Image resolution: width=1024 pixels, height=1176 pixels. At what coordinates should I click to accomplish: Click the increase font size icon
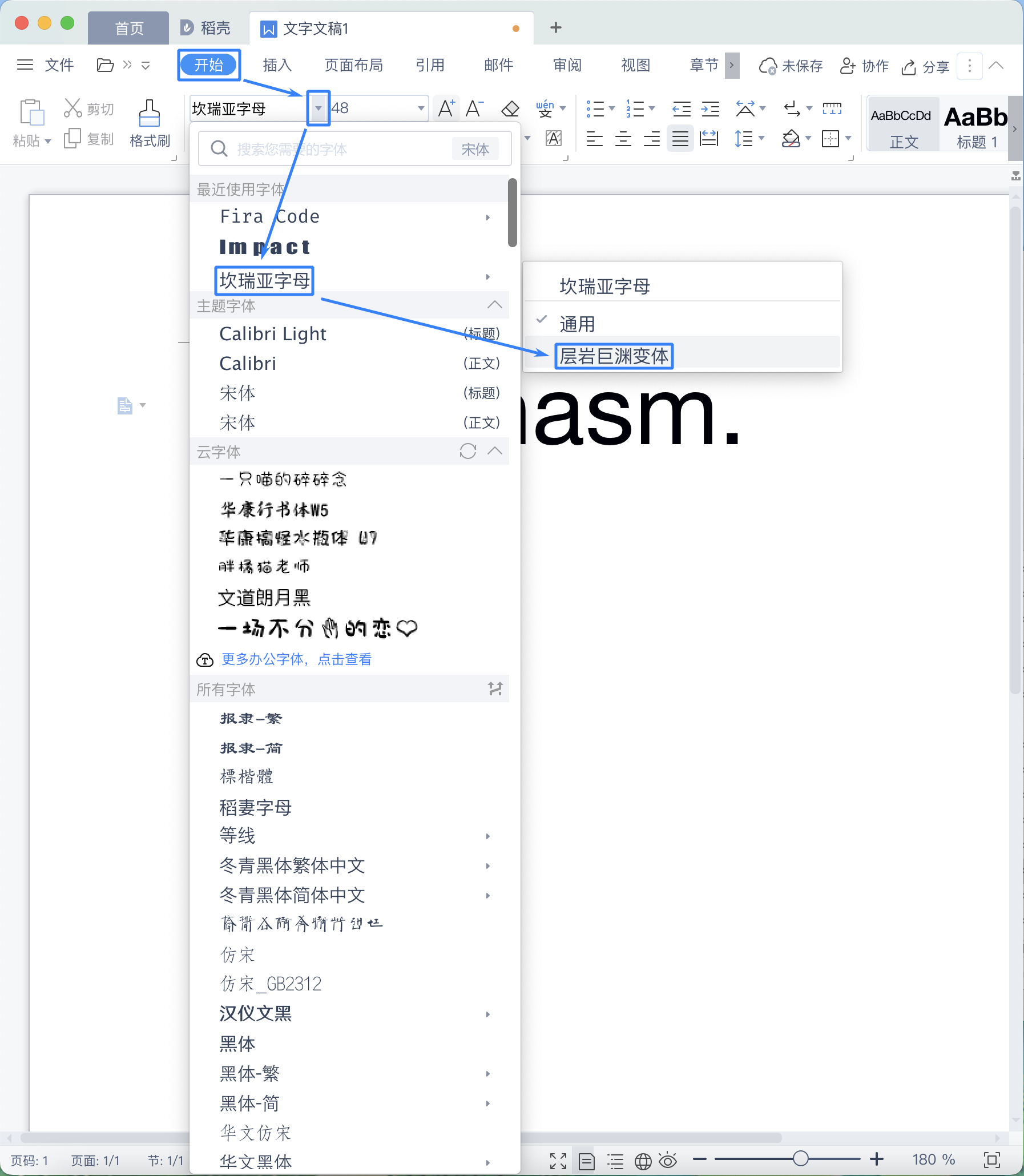(446, 107)
